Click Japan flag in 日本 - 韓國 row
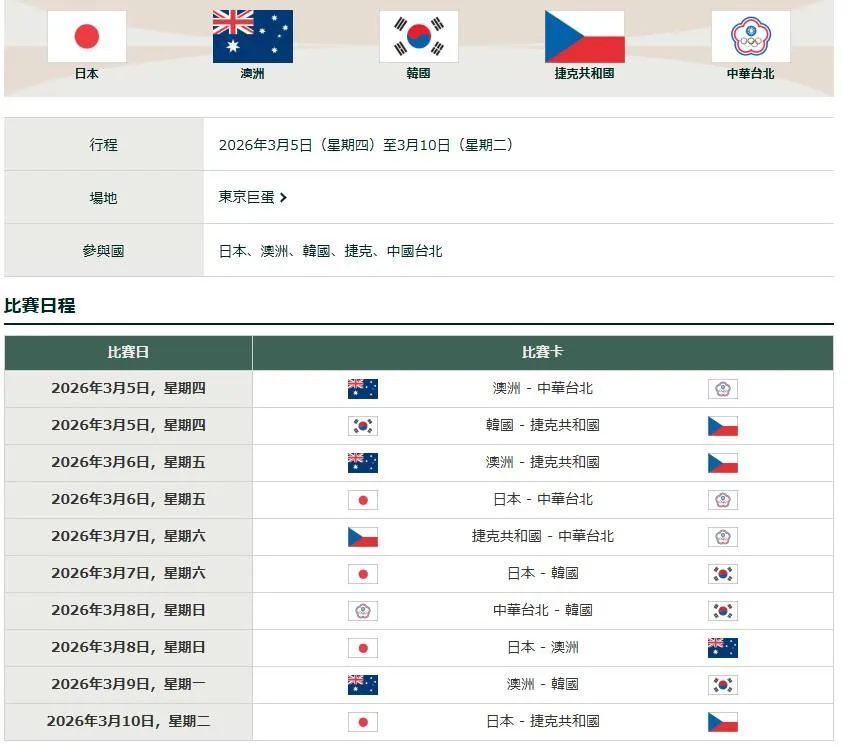The width and height of the screenshot is (861, 753). click(x=363, y=574)
